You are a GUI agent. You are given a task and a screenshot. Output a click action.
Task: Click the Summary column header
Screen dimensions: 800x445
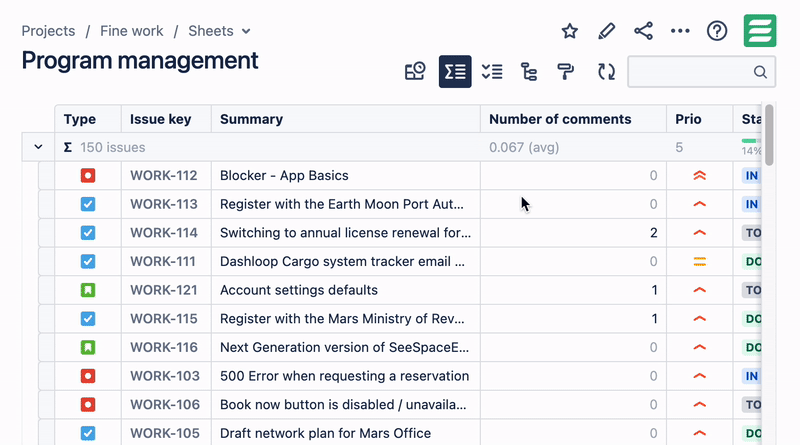251,119
